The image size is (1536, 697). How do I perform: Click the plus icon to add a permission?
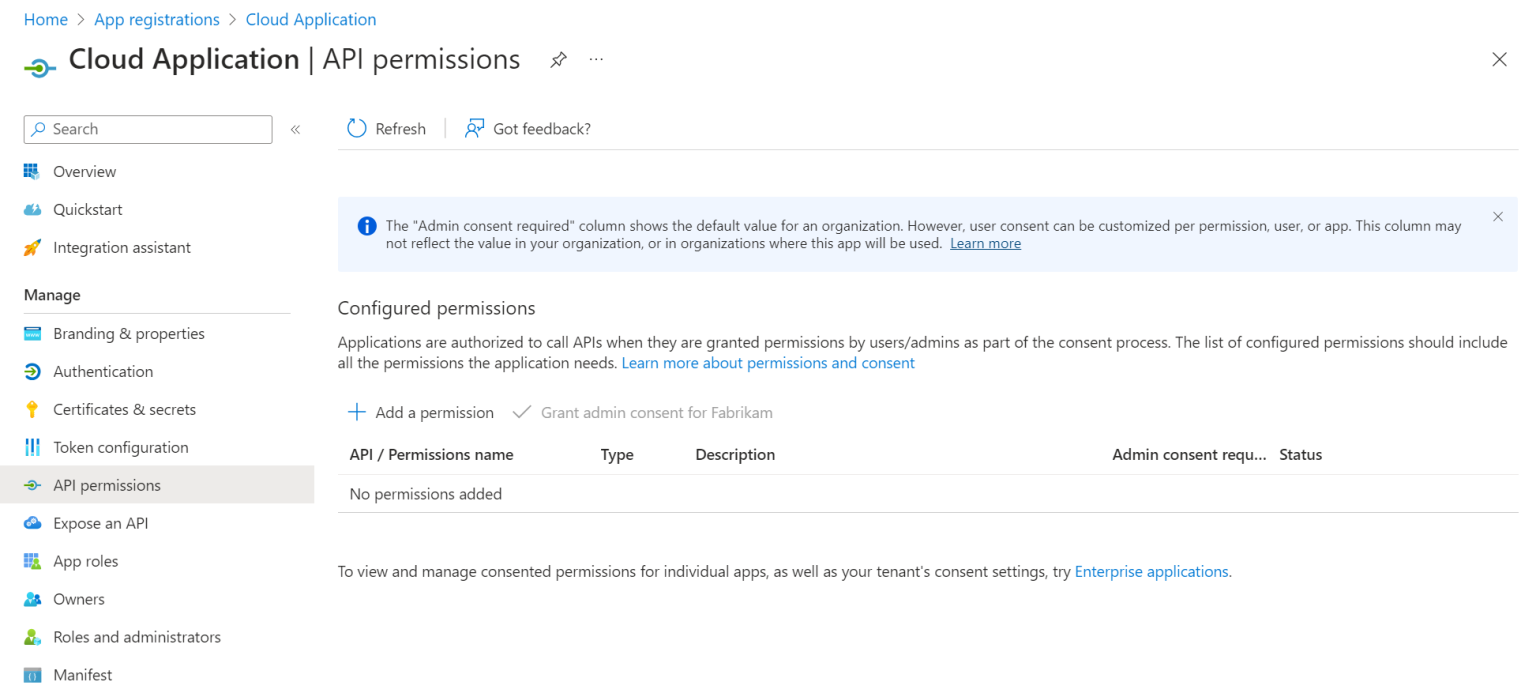tap(356, 413)
